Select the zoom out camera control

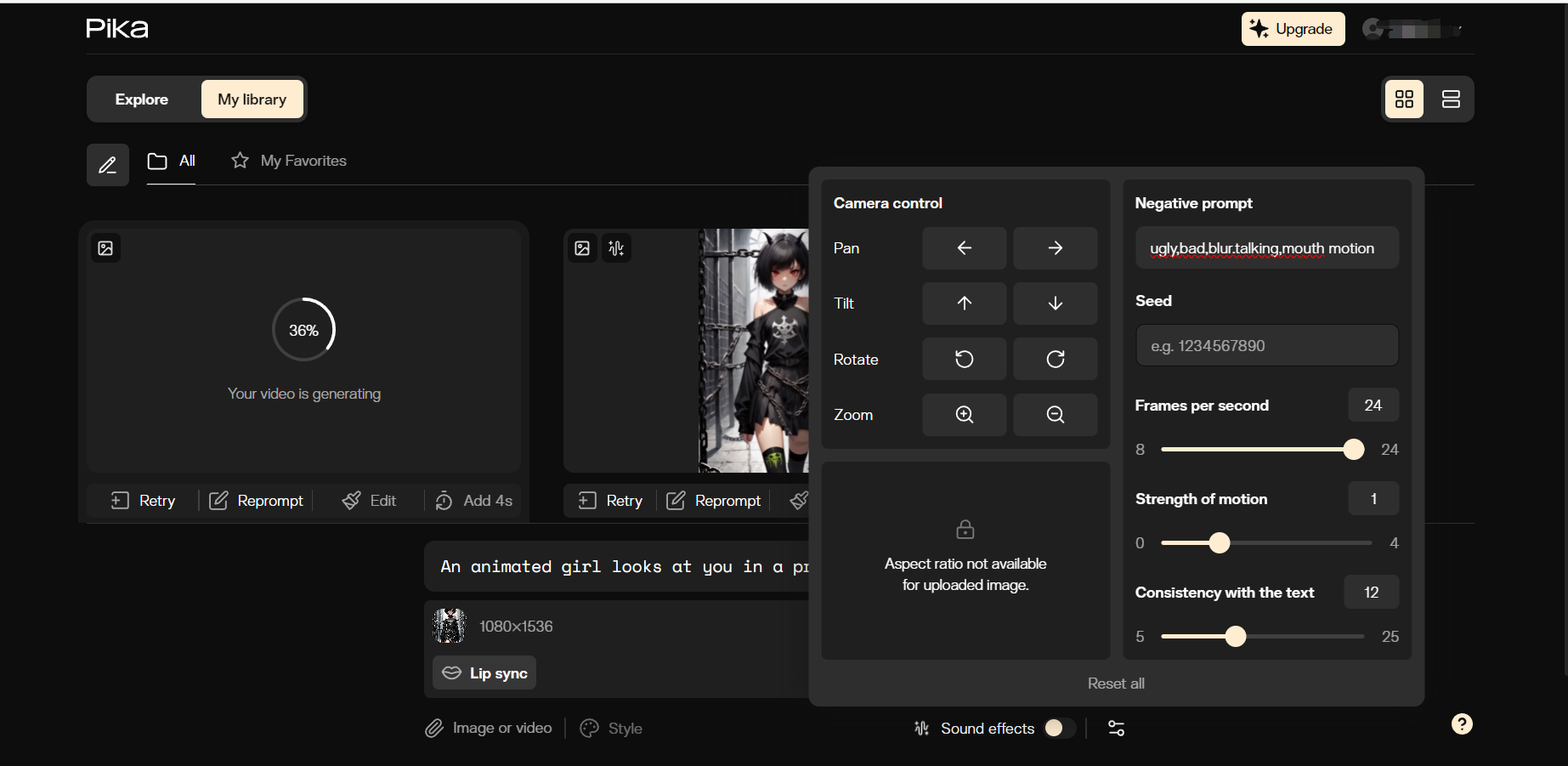pos(1055,415)
